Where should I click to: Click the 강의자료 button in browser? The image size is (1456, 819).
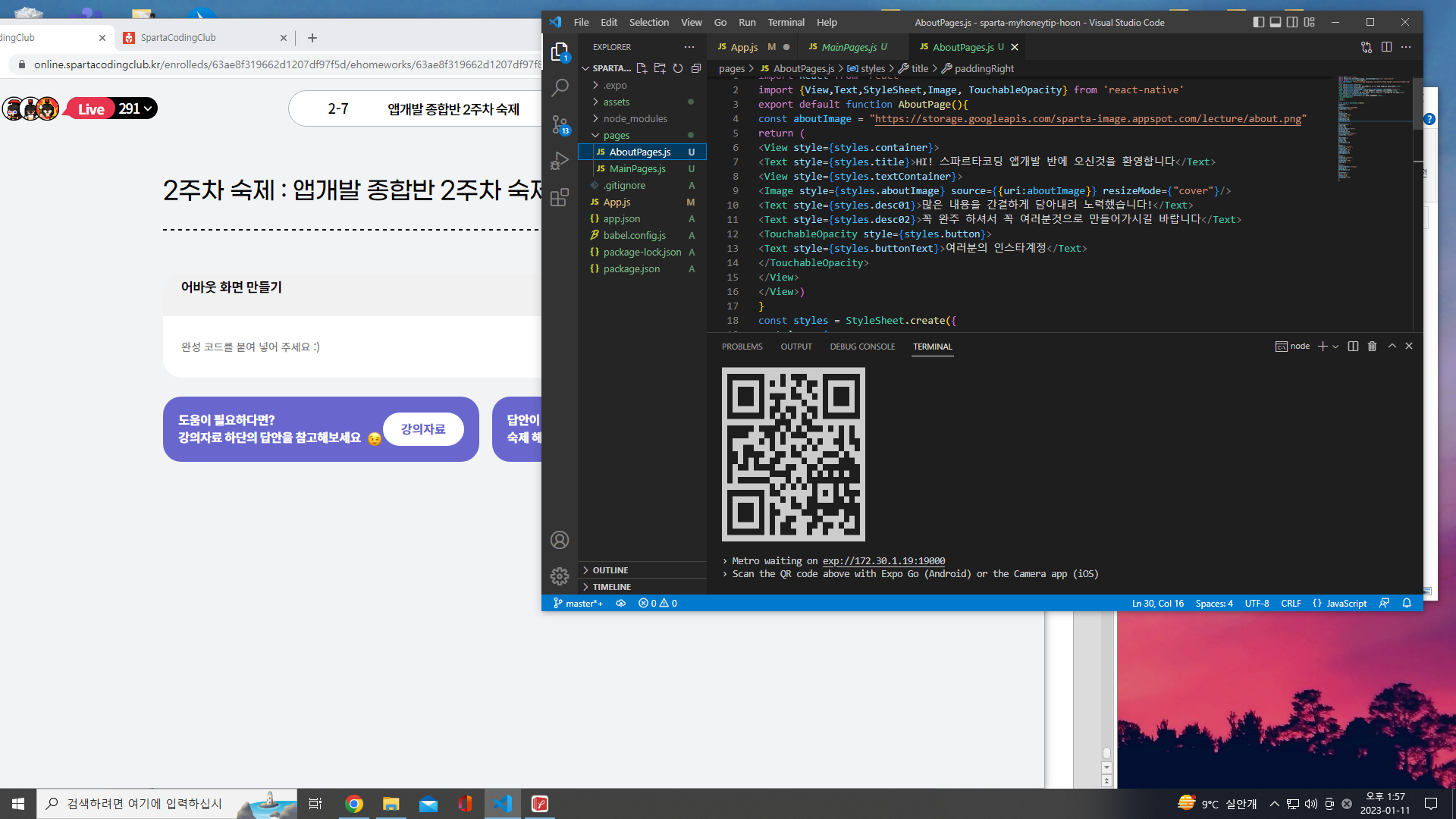tap(423, 429)
